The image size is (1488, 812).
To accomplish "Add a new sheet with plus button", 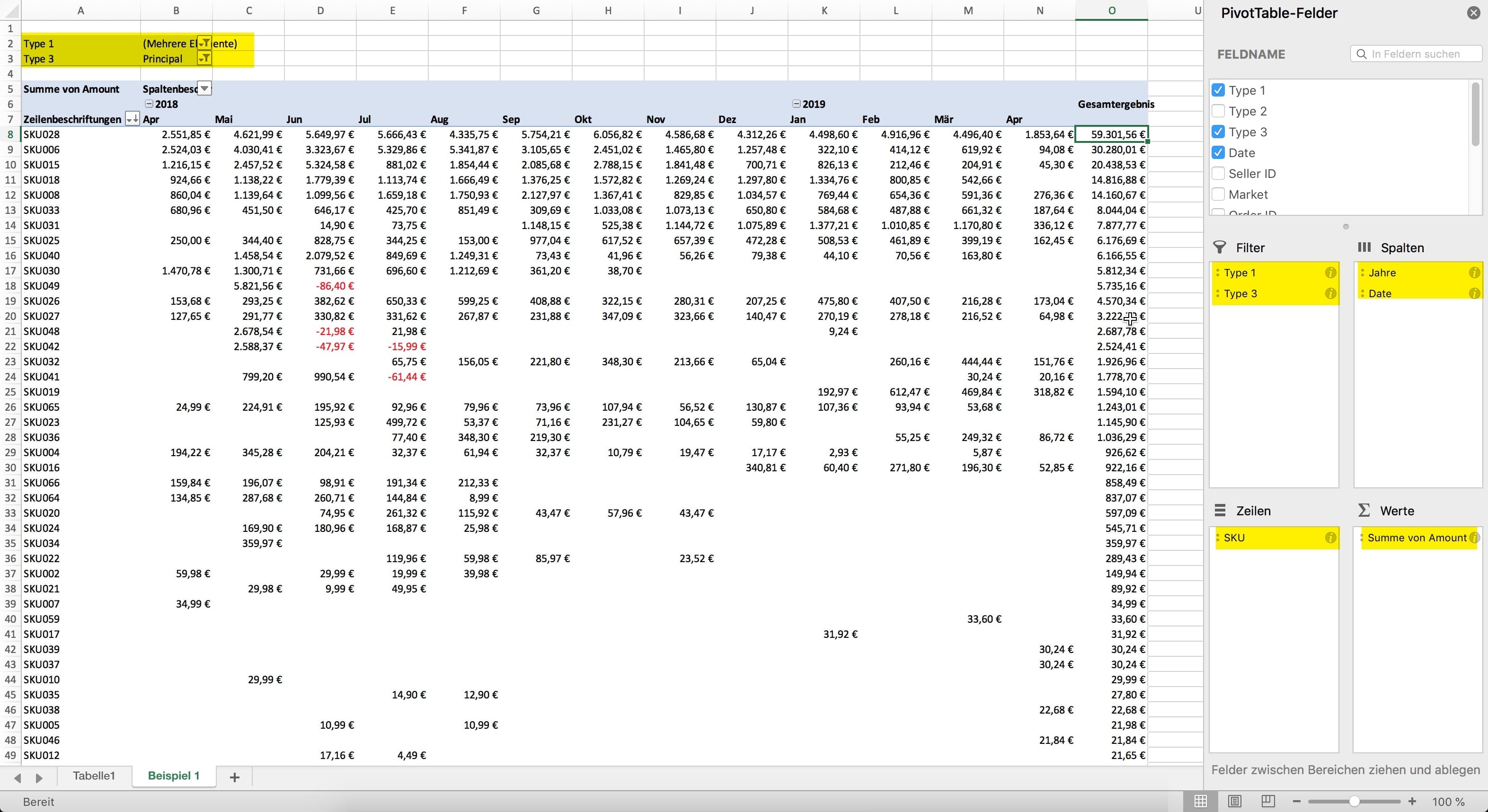I will tap(235, 777).
